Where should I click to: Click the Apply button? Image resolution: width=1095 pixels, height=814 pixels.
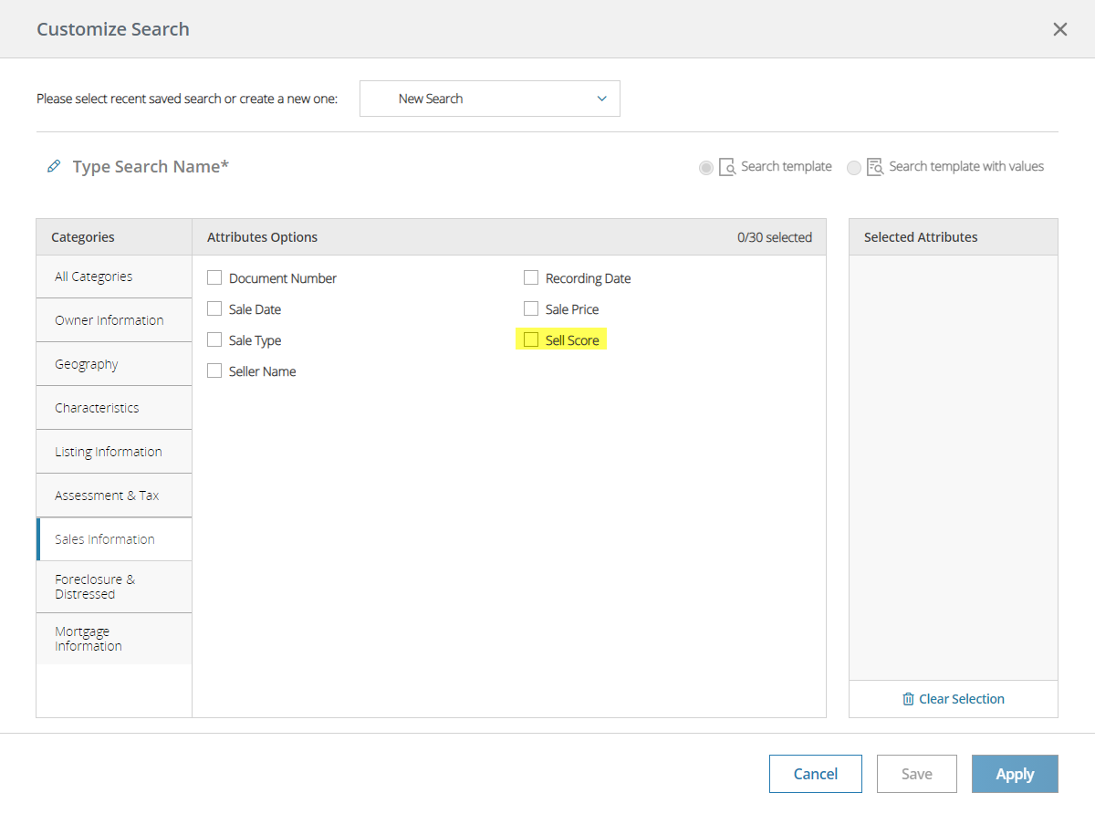point(1014,773)
